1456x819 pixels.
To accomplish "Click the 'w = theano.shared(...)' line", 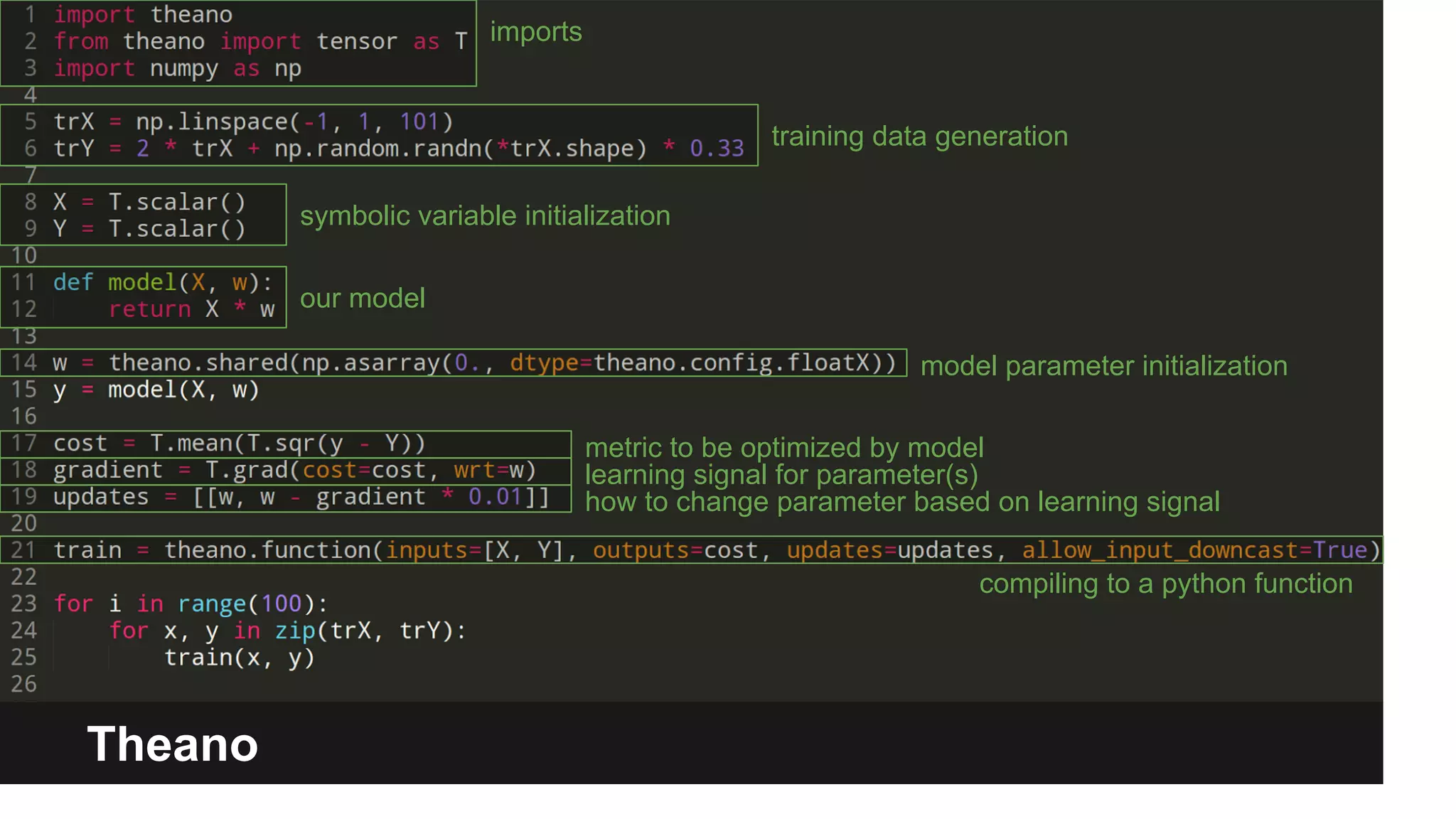I will [x=475, y=363].
